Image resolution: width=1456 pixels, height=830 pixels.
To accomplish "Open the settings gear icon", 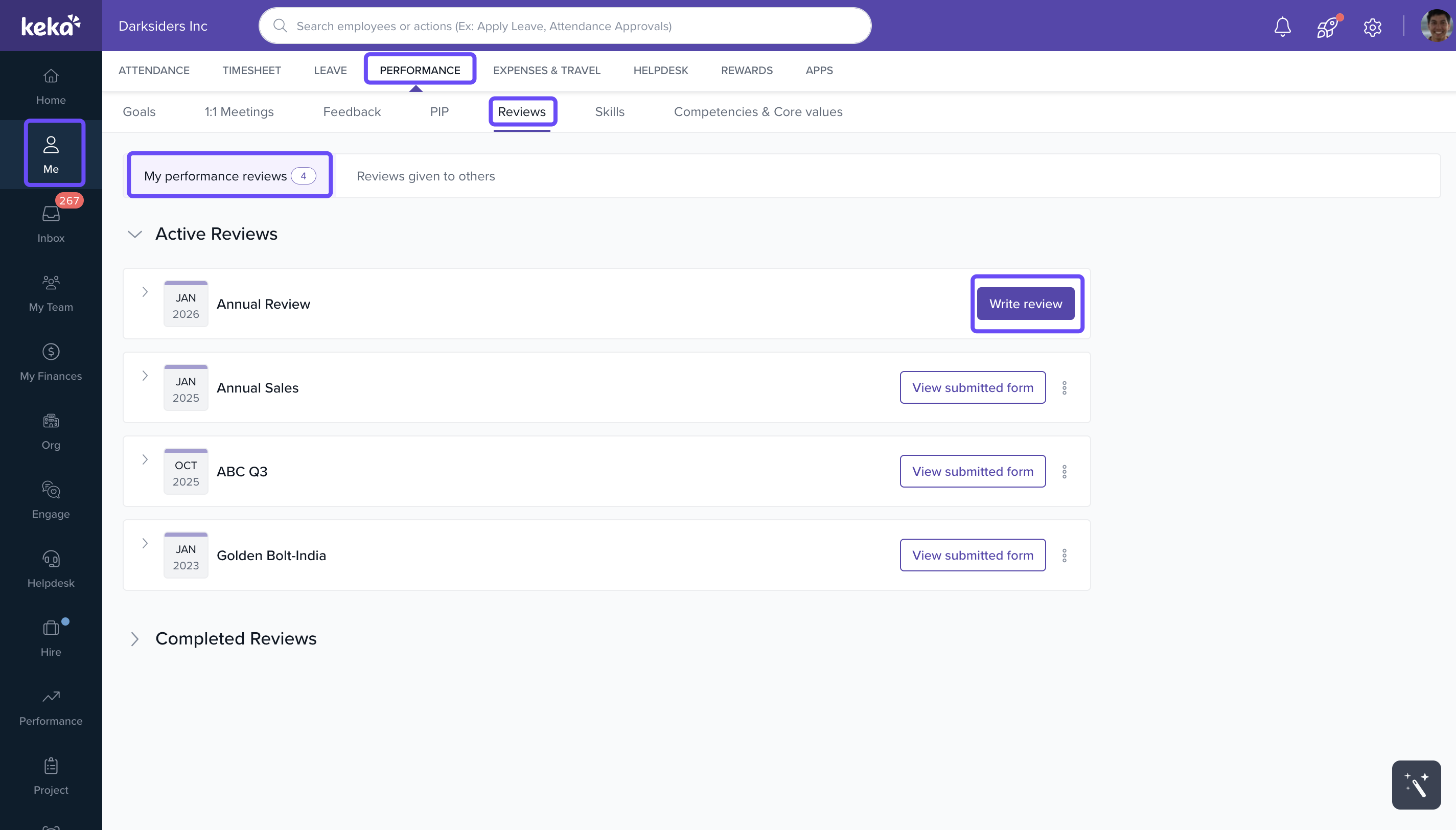I will [x=1372, y=27].
